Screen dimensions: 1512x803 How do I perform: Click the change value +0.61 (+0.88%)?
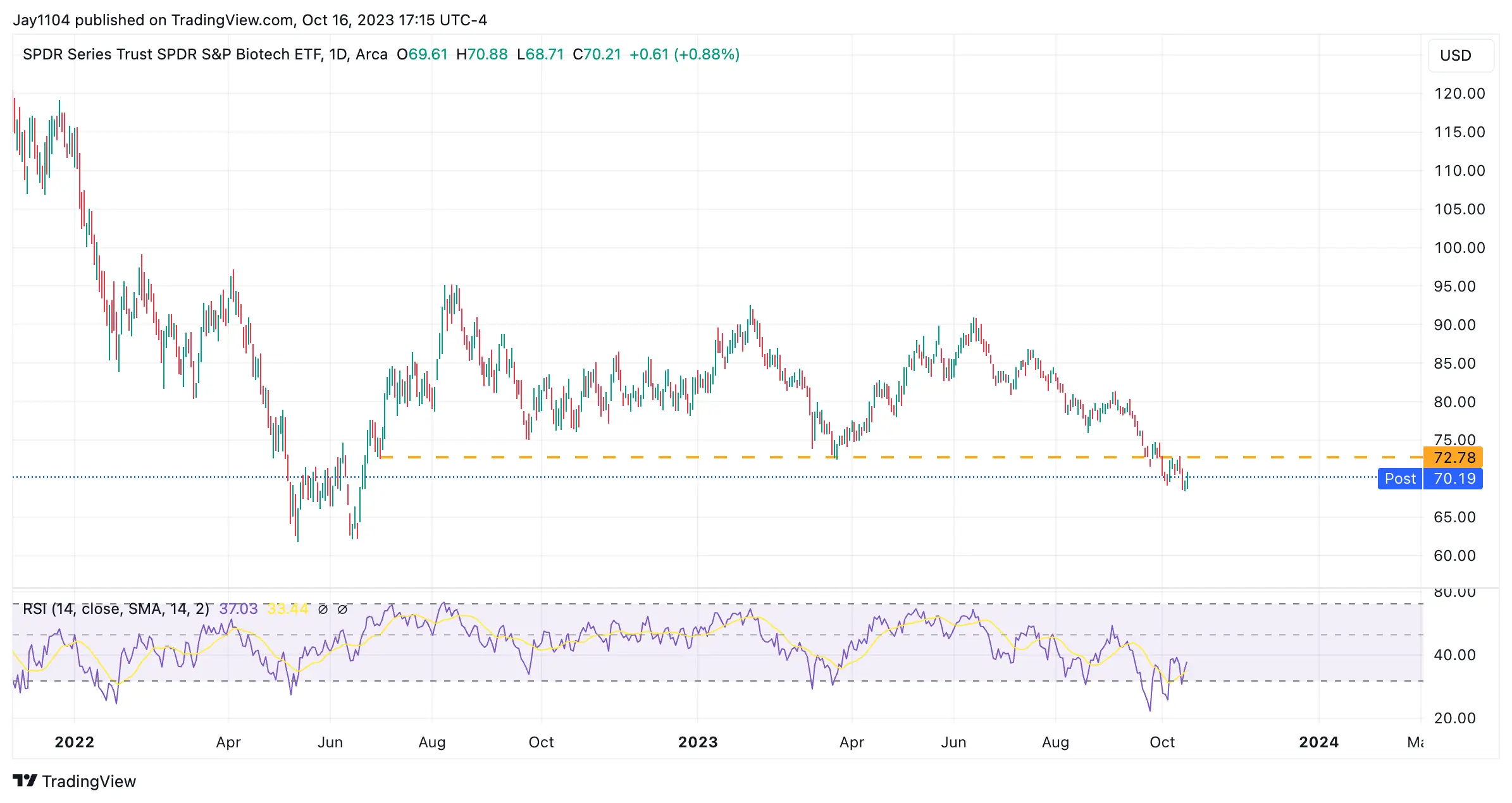(x=685, y=54)
